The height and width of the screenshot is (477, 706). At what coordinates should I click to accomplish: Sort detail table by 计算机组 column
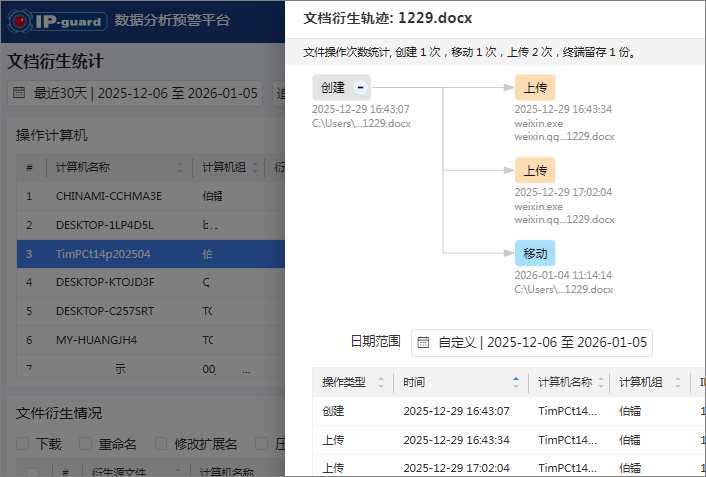pyautogui.click(x=678, y=382)
